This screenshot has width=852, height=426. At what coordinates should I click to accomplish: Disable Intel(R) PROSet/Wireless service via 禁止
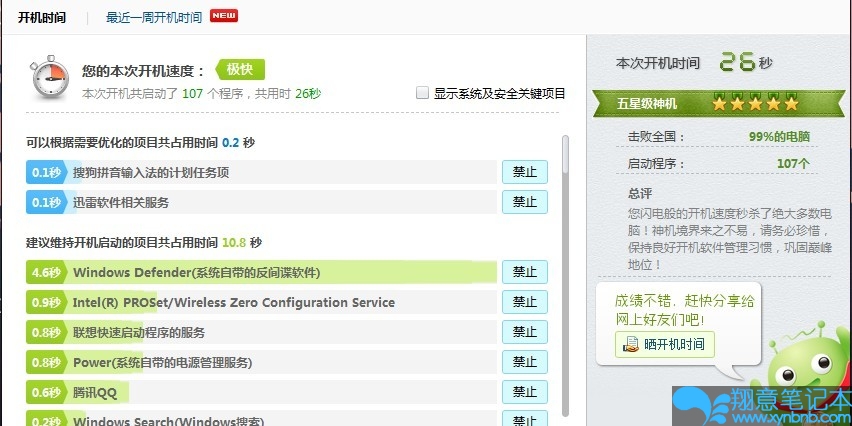[x=524, y=302]
